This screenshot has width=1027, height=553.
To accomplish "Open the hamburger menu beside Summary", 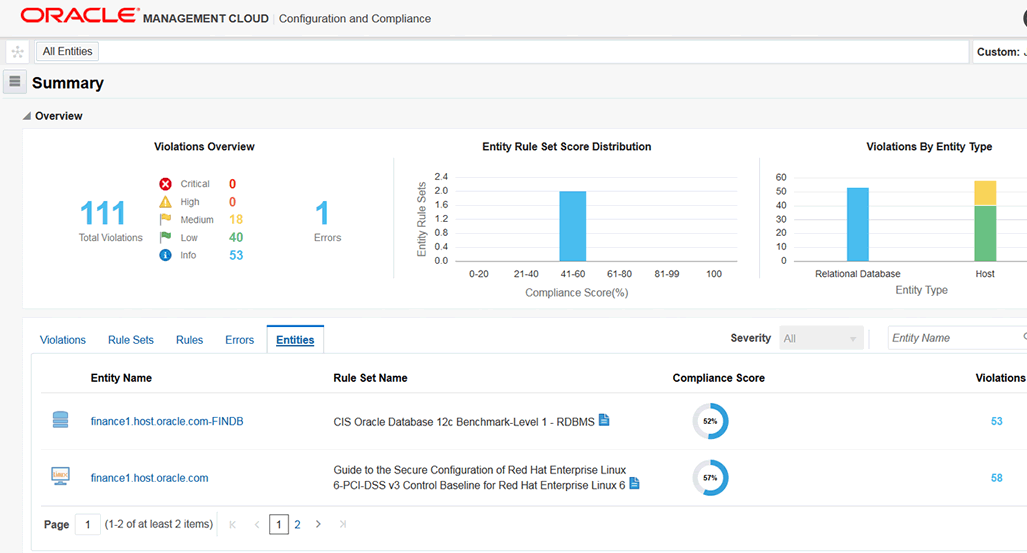I will 14,82.
